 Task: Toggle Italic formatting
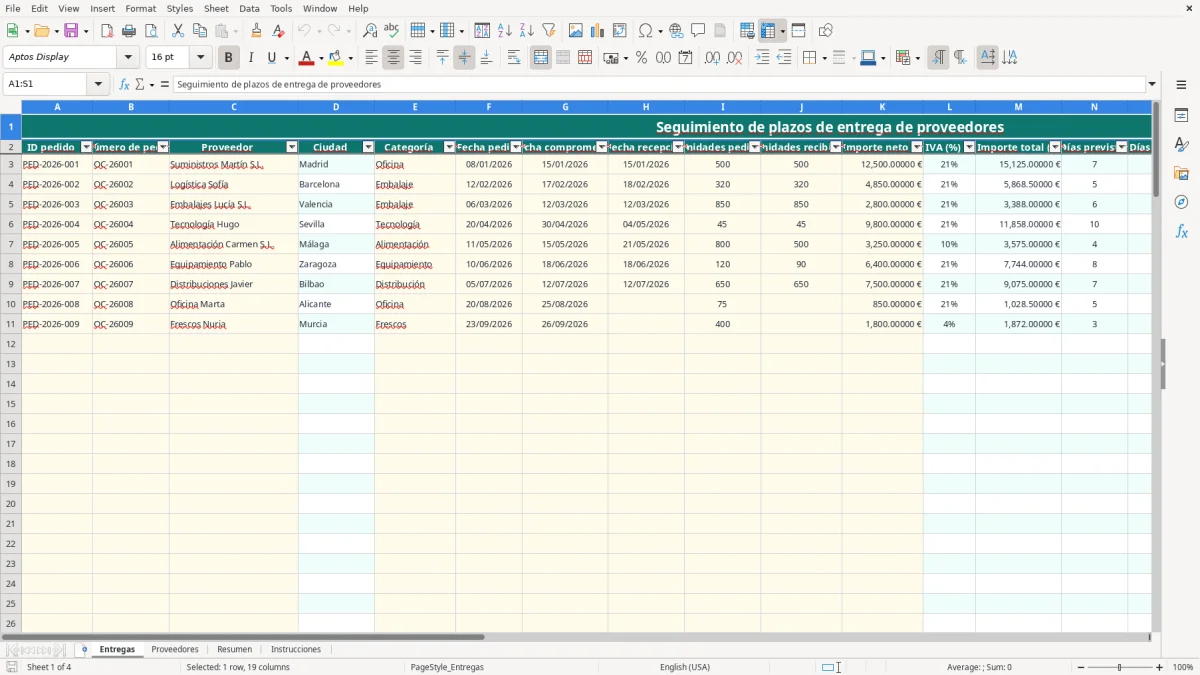tap(250, 58)
